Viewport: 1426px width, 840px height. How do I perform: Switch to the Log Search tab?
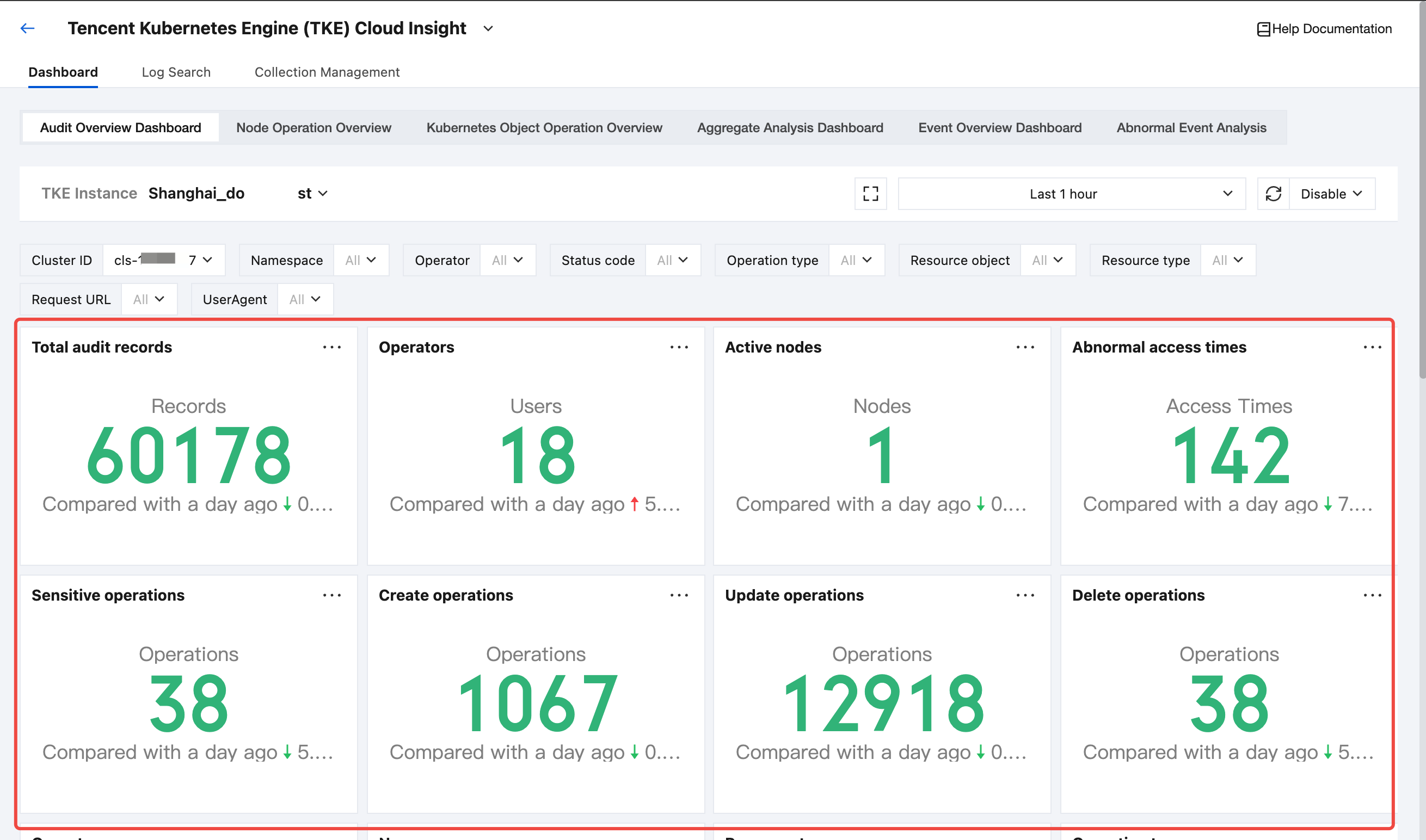coord(176,72)
